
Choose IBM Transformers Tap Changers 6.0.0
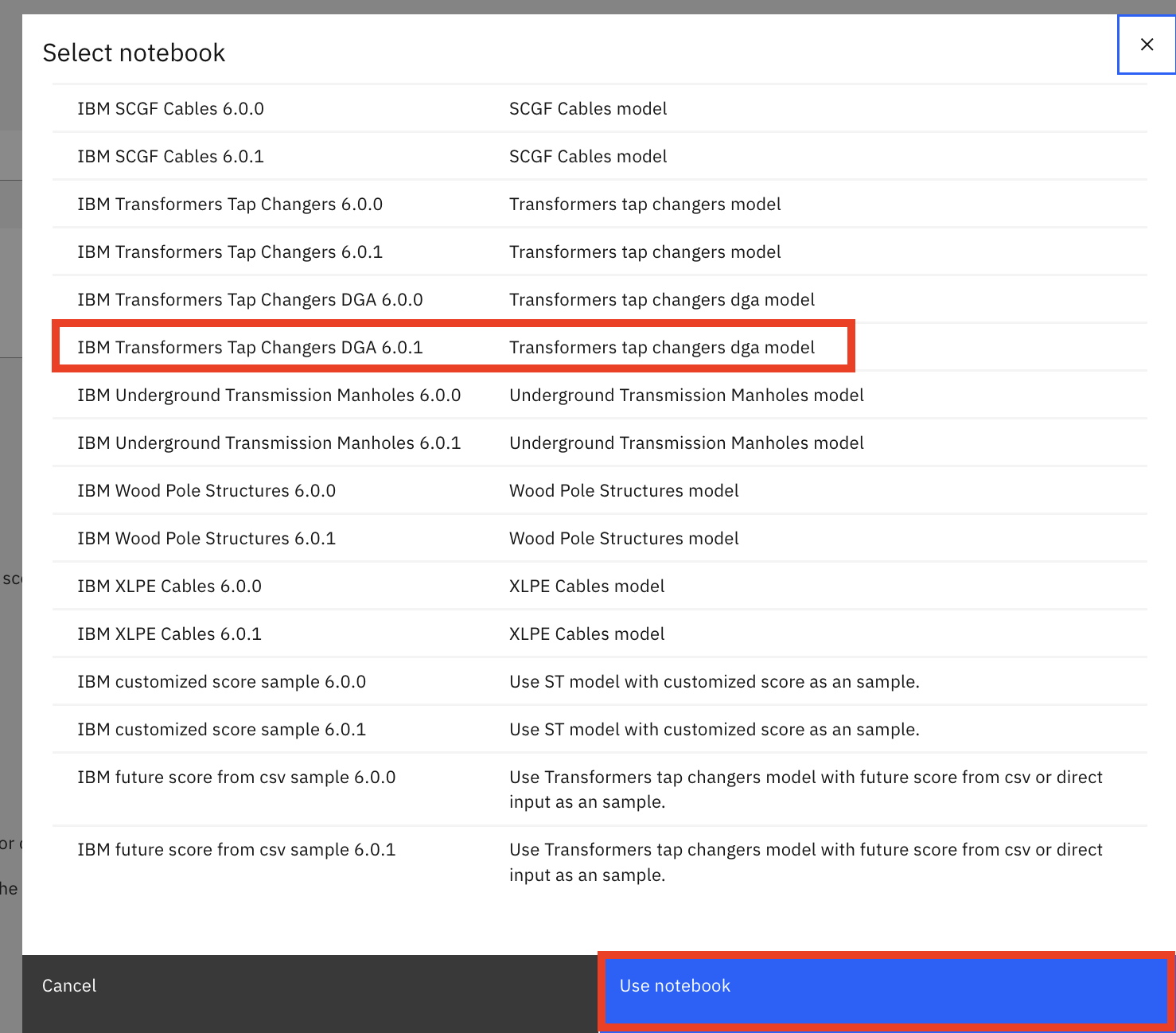(x=600, y=204)
